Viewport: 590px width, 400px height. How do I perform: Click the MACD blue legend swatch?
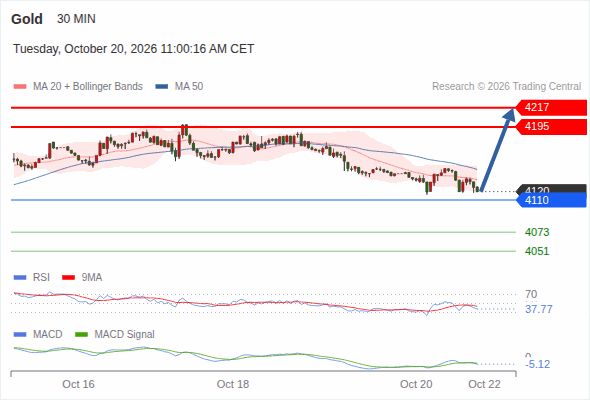coord(20,335)
